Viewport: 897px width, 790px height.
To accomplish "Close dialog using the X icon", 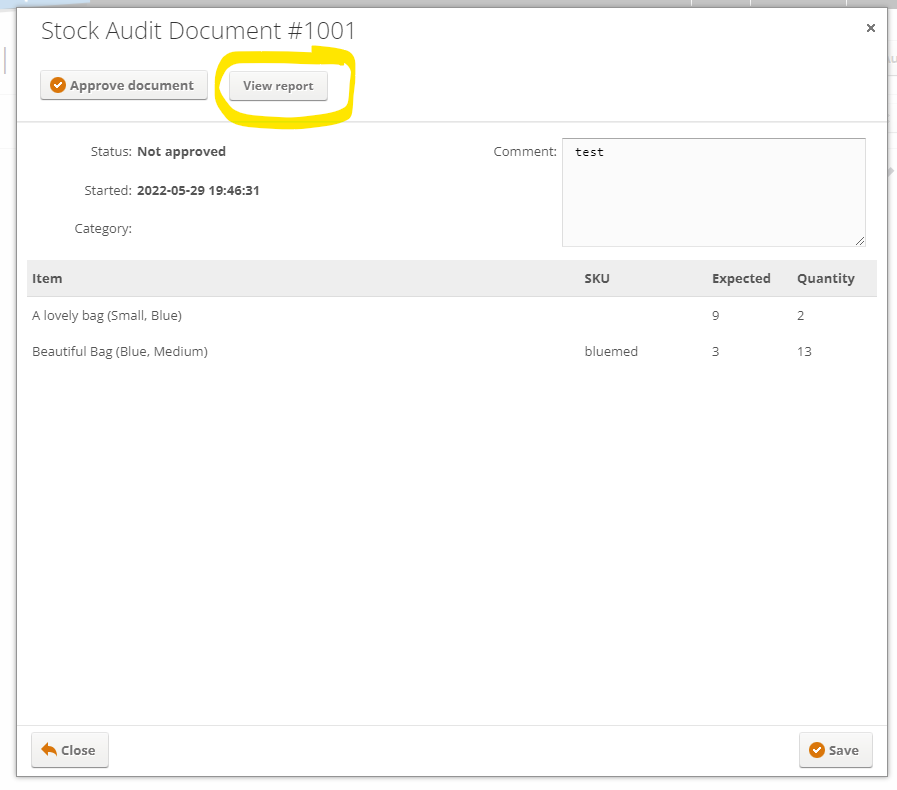I will tap(871, 28).
